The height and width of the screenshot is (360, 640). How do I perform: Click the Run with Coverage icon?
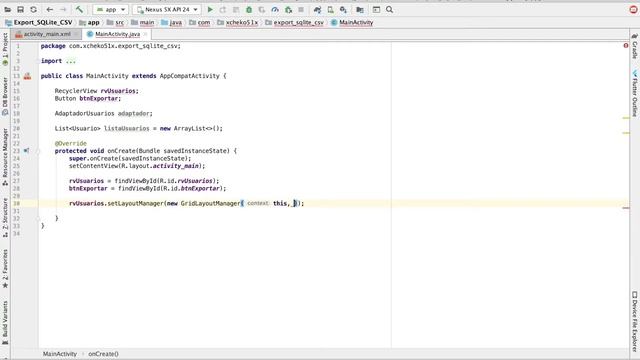pos(262,9)
